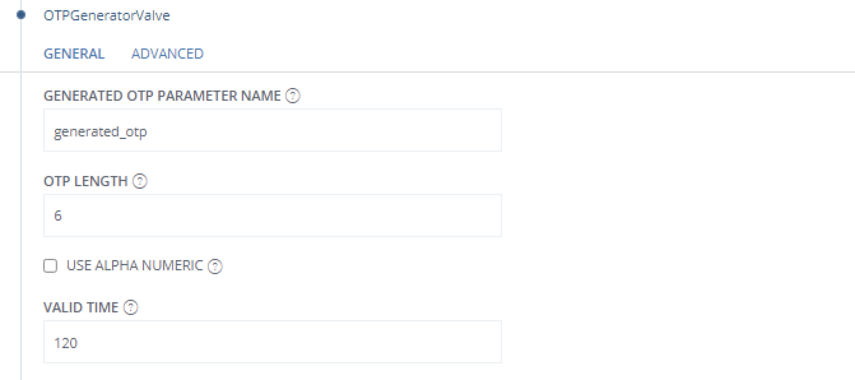Click the question mark next to Use Alpha Numeric
Image resolution: width=855 pixels, height=380 pixels.
click(x=215, y=267)
